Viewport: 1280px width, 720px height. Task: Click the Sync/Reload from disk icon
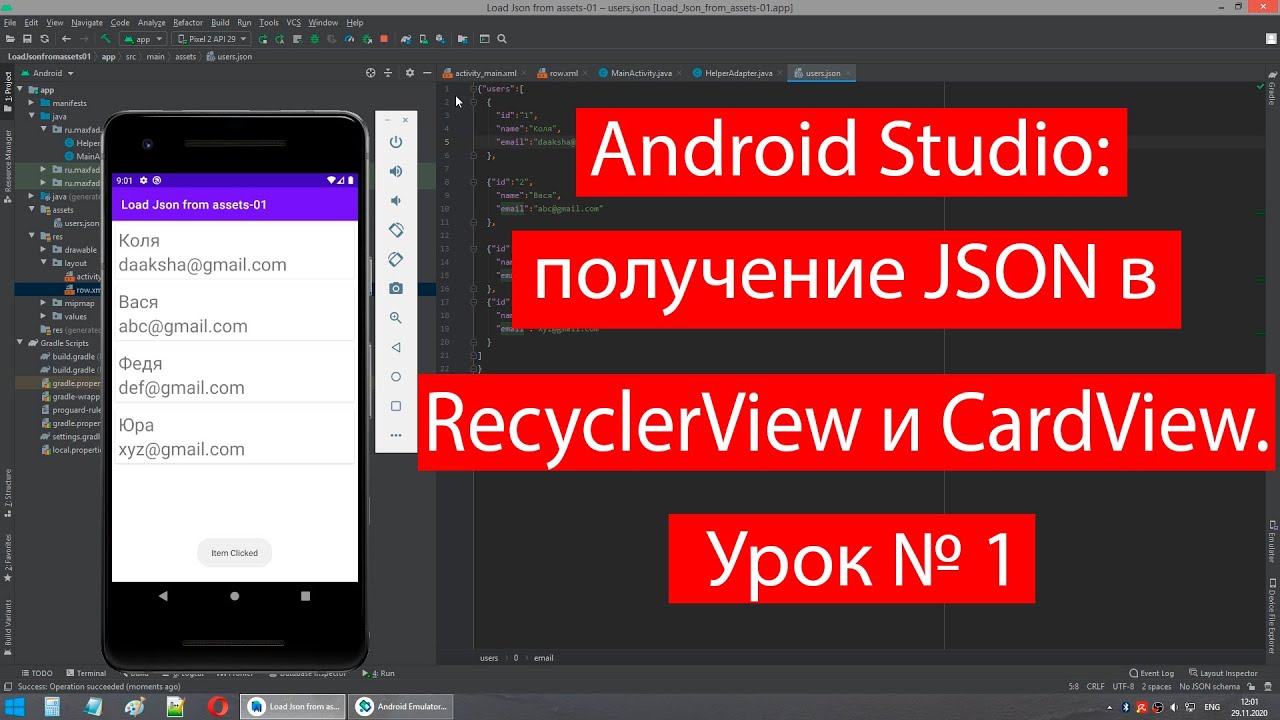[x=45, y=39]
